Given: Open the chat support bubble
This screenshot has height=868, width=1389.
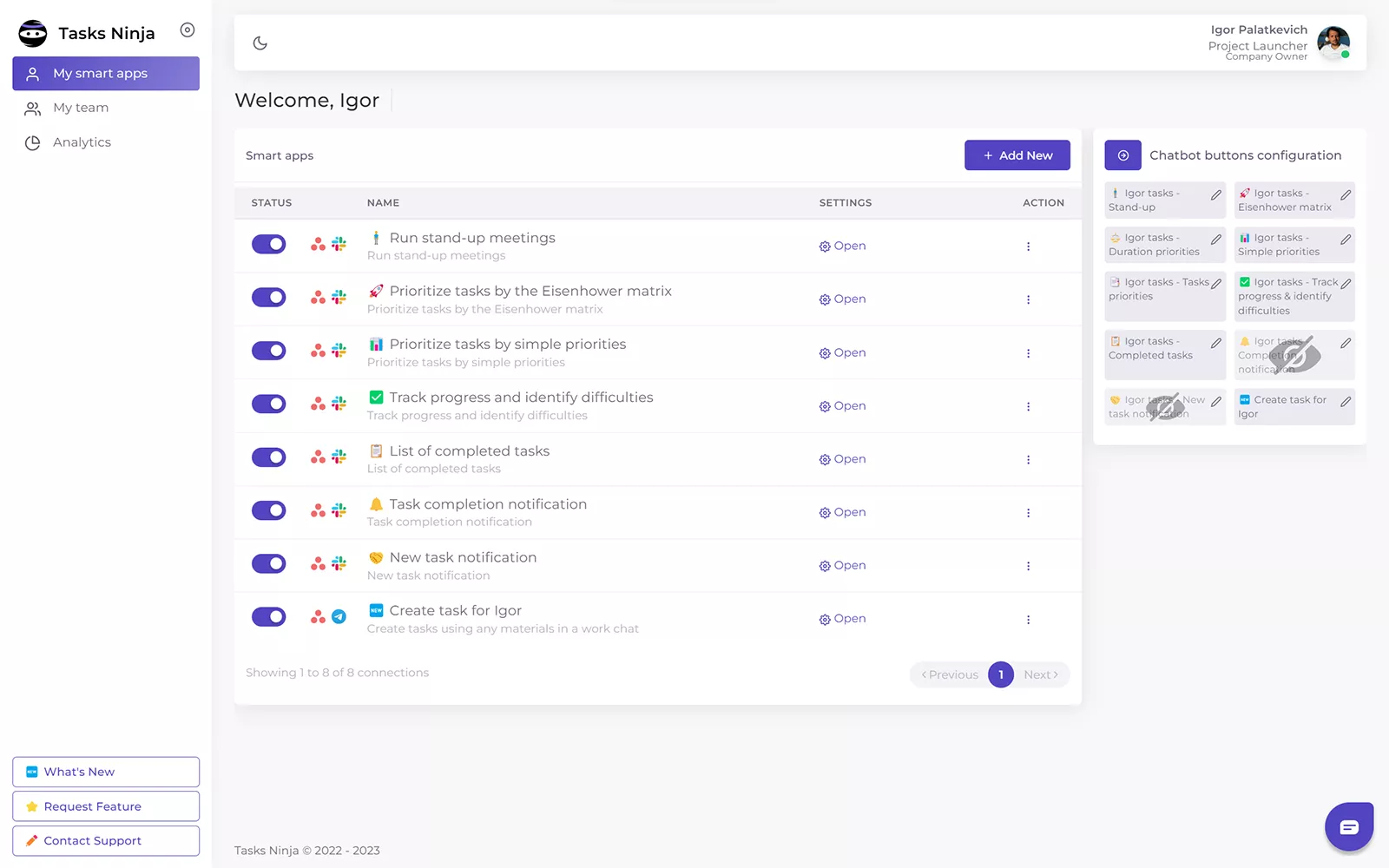Looking at the screenshot, I should (1348, 826).
